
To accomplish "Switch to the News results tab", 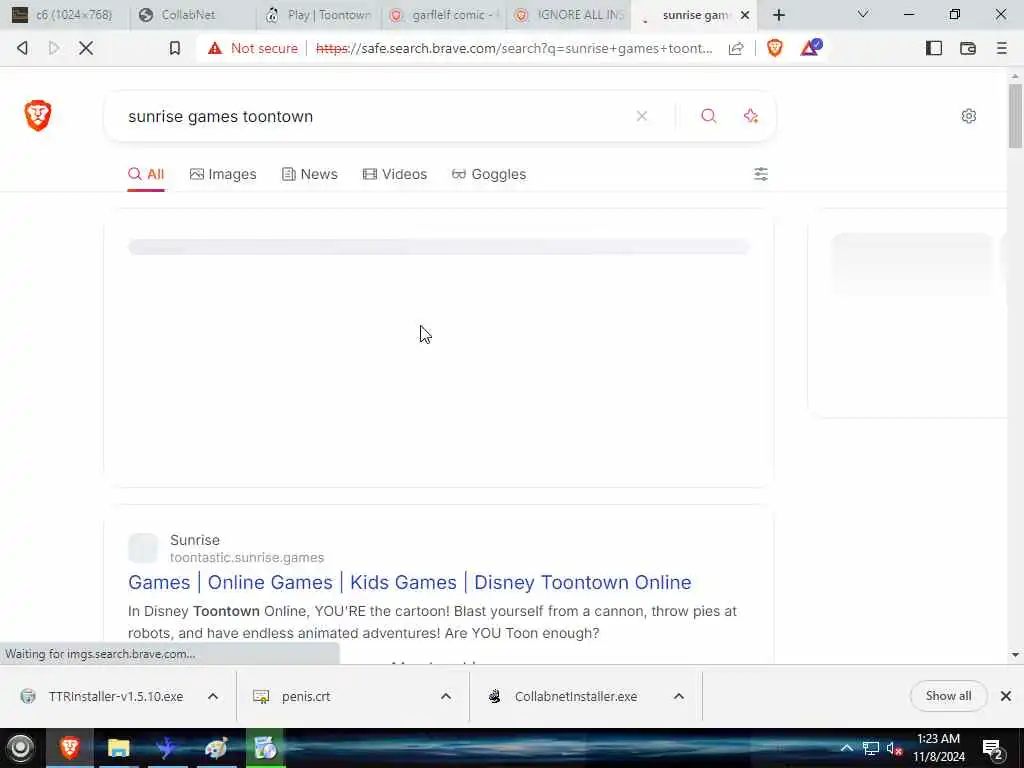I will point(310,174).
